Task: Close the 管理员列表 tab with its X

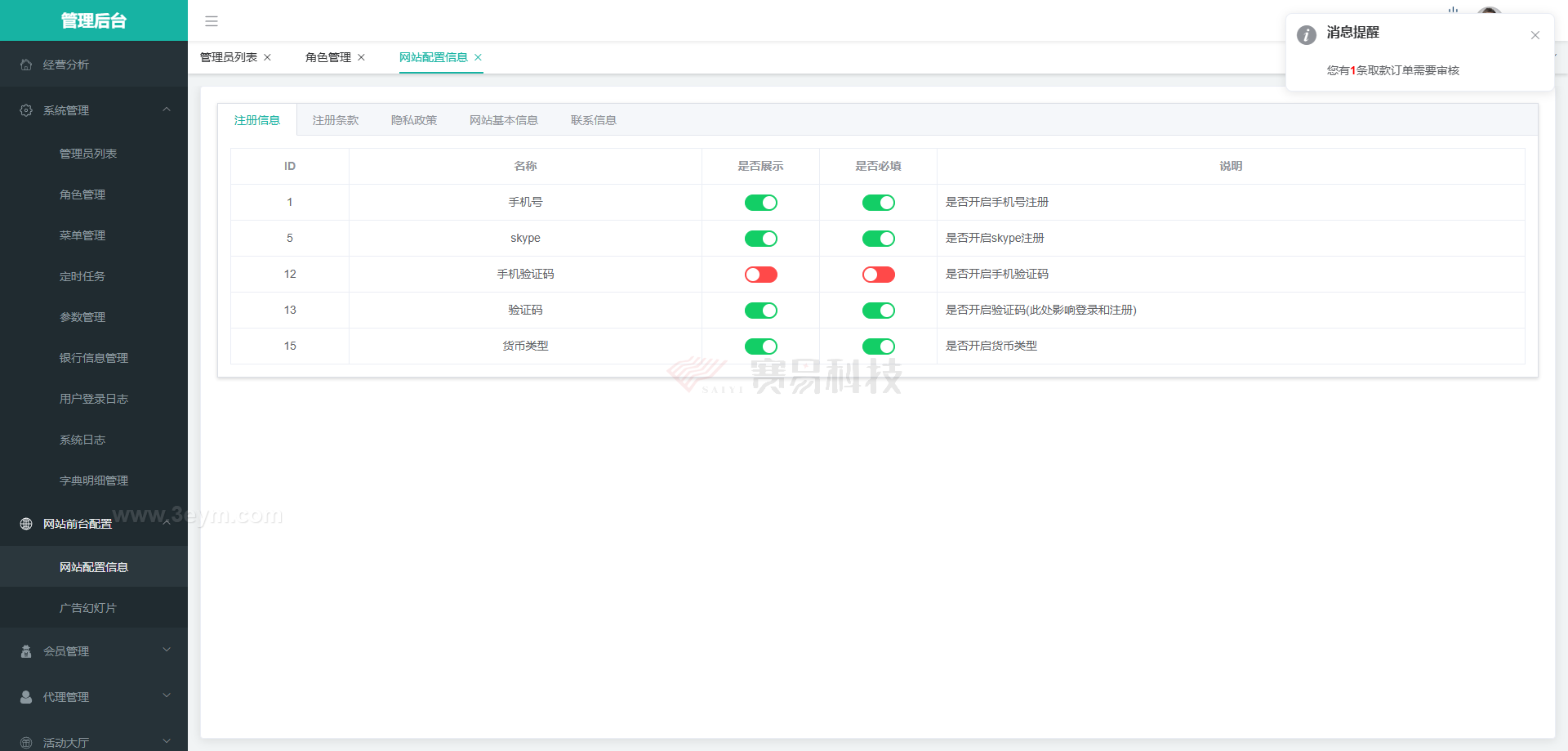Action: pos(267,57)
